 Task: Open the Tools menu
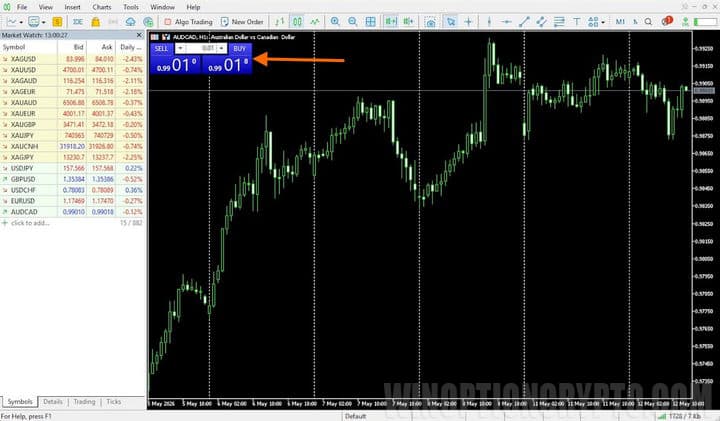click(x=131, y=7)
